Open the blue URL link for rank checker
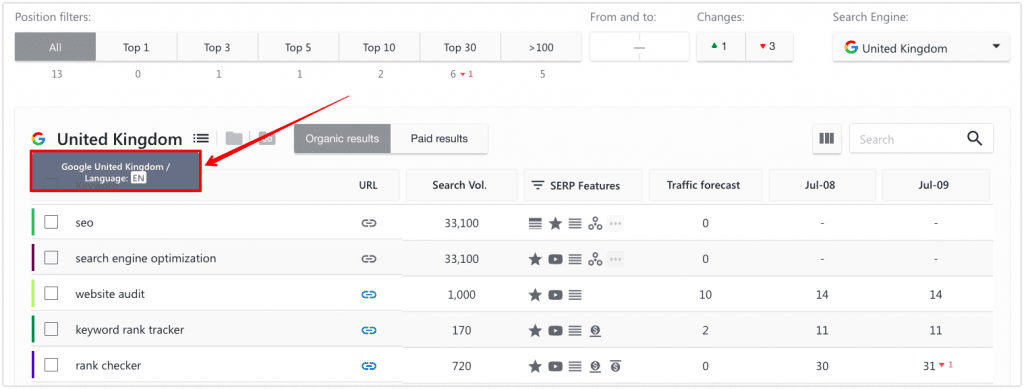 coord(369,366)
